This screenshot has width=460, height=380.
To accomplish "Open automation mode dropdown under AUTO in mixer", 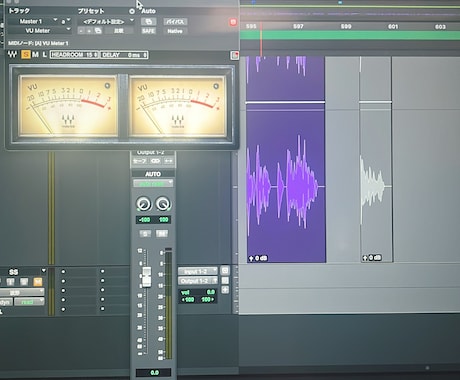I will coord(153,183).
